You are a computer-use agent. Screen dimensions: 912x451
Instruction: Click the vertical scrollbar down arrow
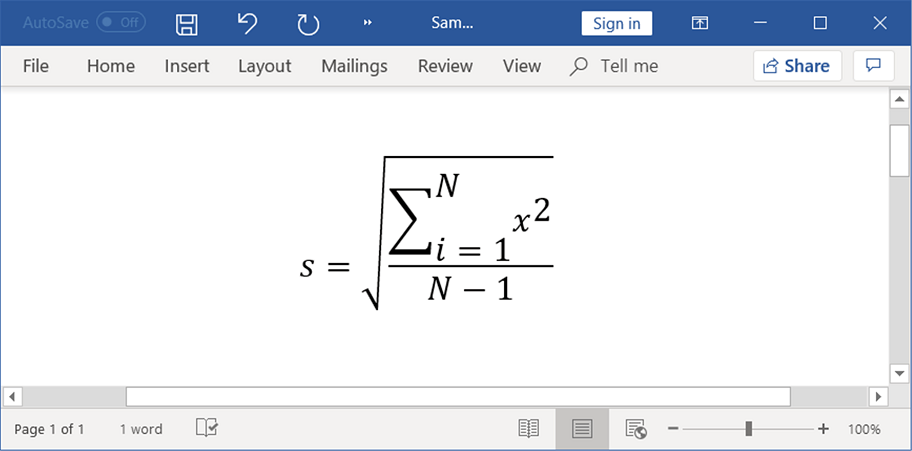coord(899,372)
